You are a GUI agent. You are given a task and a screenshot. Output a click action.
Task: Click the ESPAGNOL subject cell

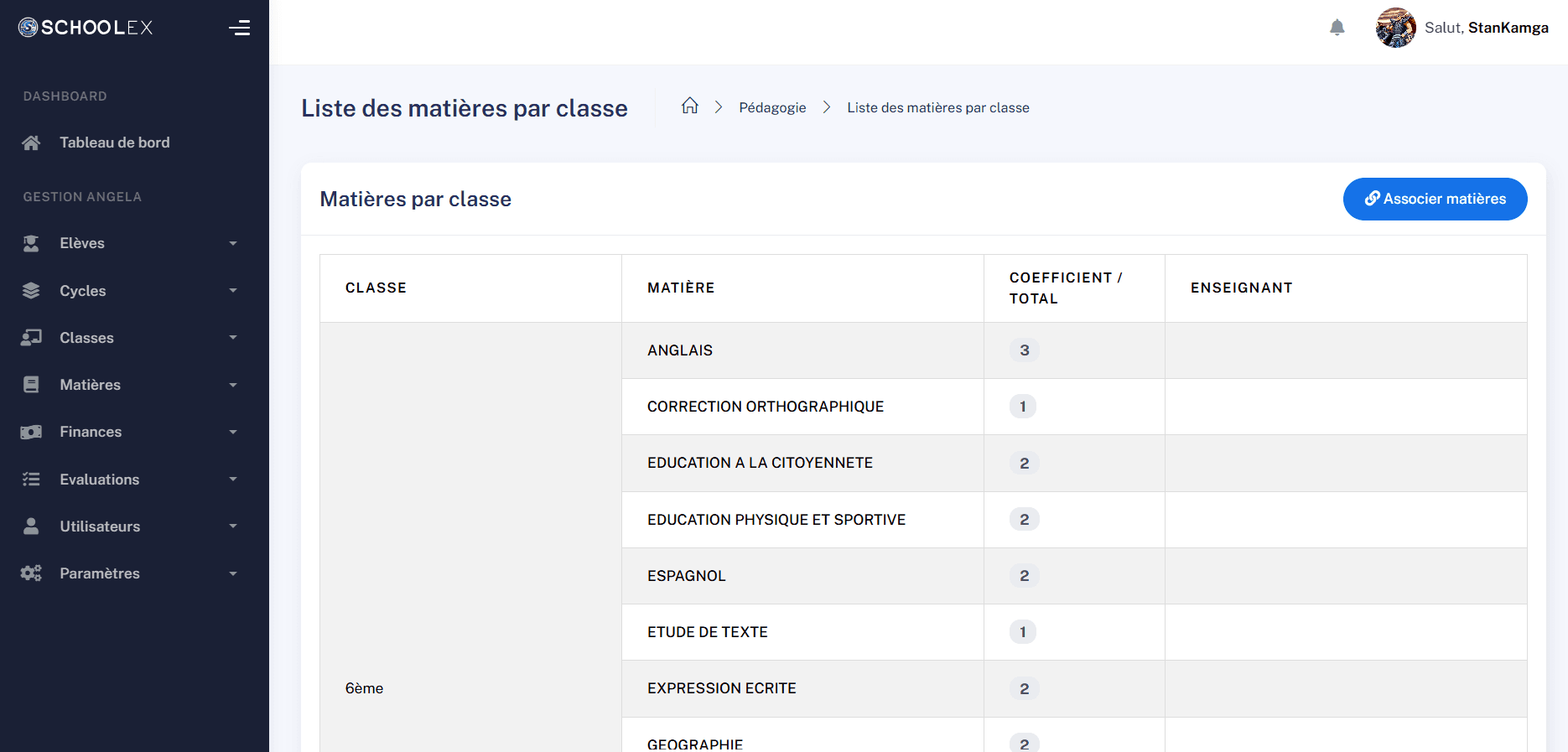tap(802, 576)
